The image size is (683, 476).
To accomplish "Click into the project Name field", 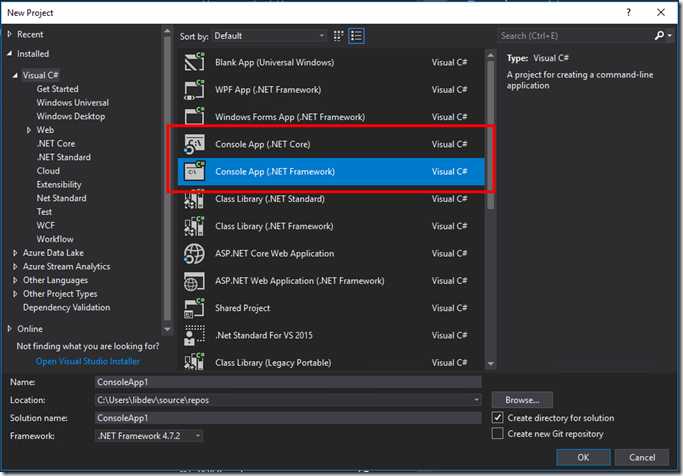I will 287,382.
